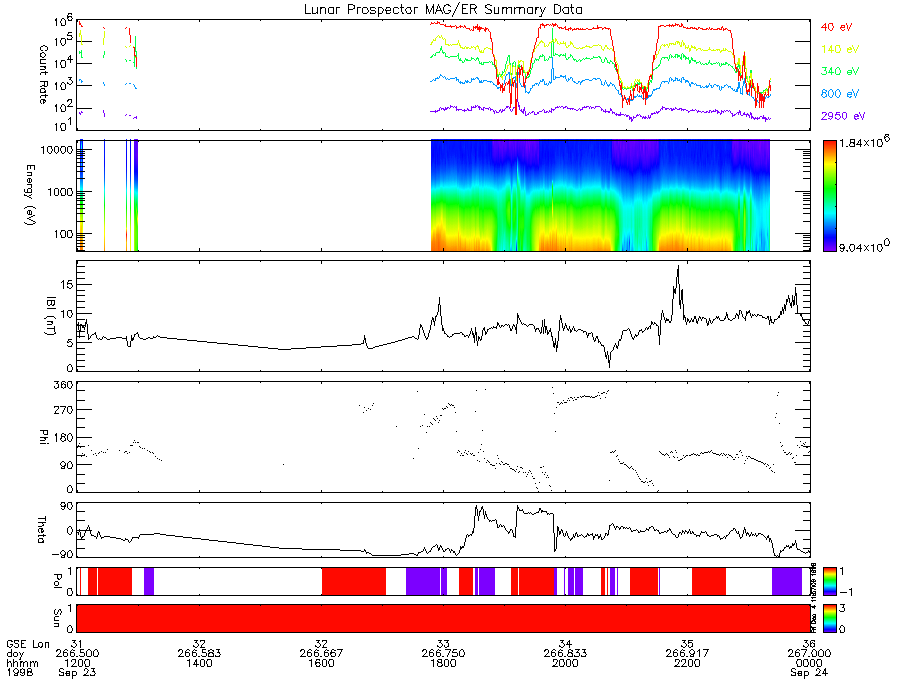Select the purple '2950 eV' legend label

coord(843,116)
